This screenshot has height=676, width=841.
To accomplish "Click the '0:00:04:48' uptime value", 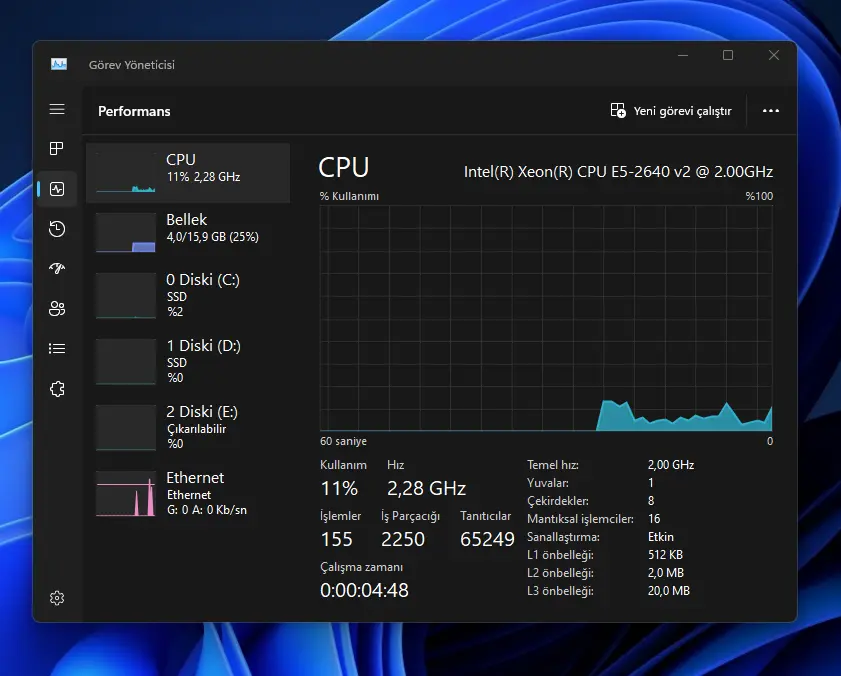I will point(364,590).
